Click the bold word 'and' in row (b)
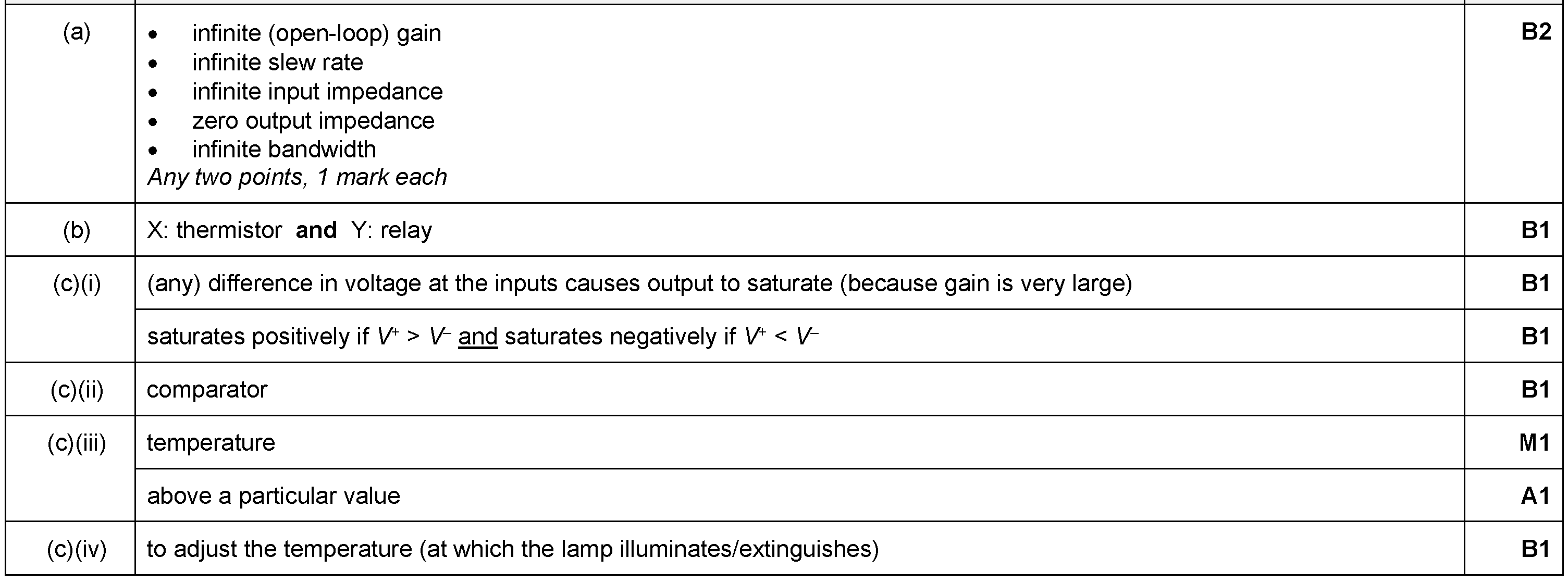 316,230
